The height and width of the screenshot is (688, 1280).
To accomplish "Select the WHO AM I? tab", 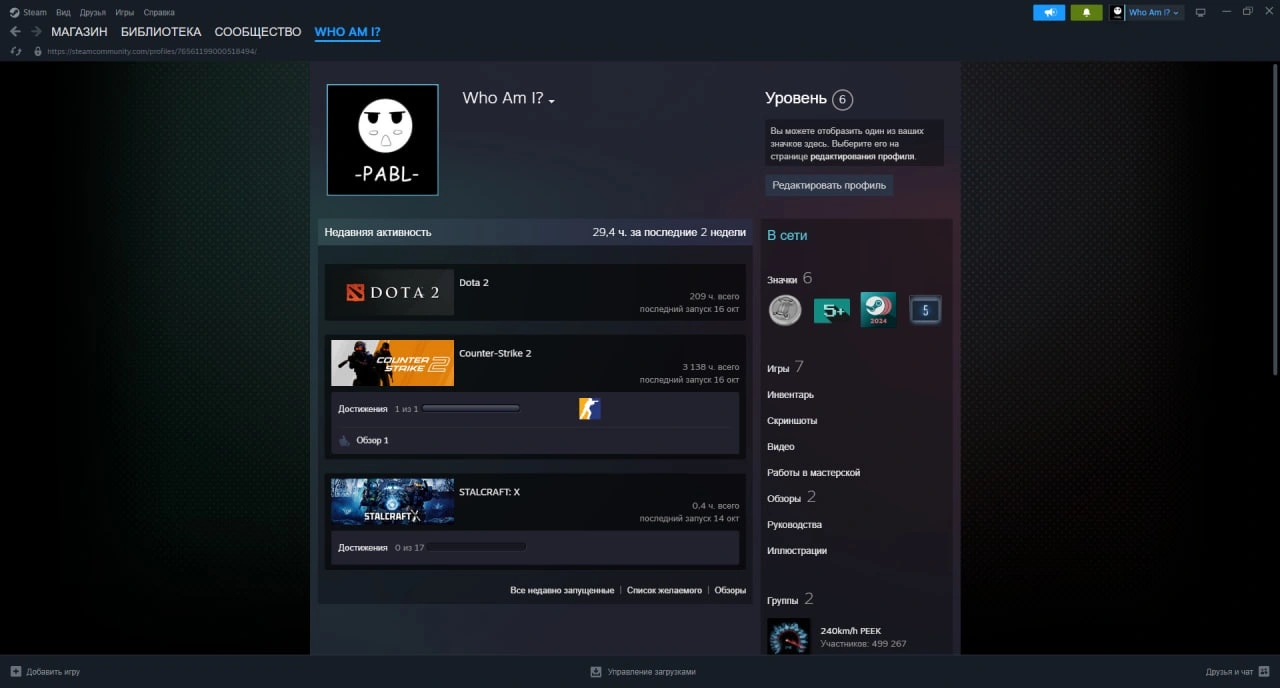I will [x=347, y=32].
